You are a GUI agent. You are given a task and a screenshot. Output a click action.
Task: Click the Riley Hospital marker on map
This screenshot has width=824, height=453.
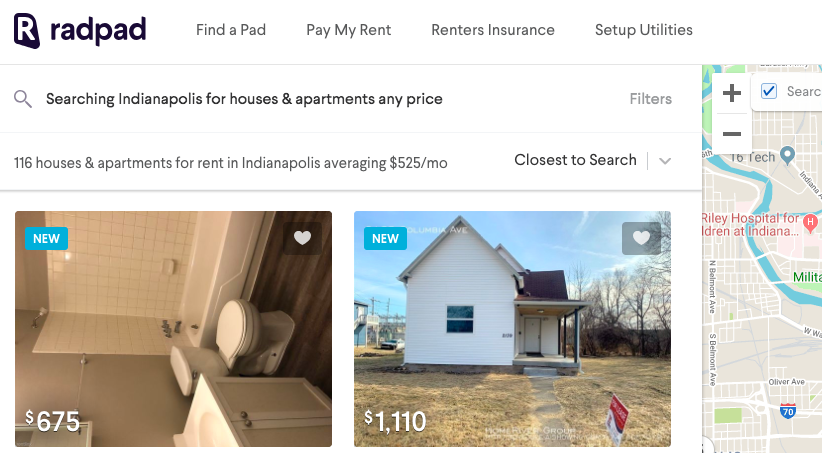(810, 222)
